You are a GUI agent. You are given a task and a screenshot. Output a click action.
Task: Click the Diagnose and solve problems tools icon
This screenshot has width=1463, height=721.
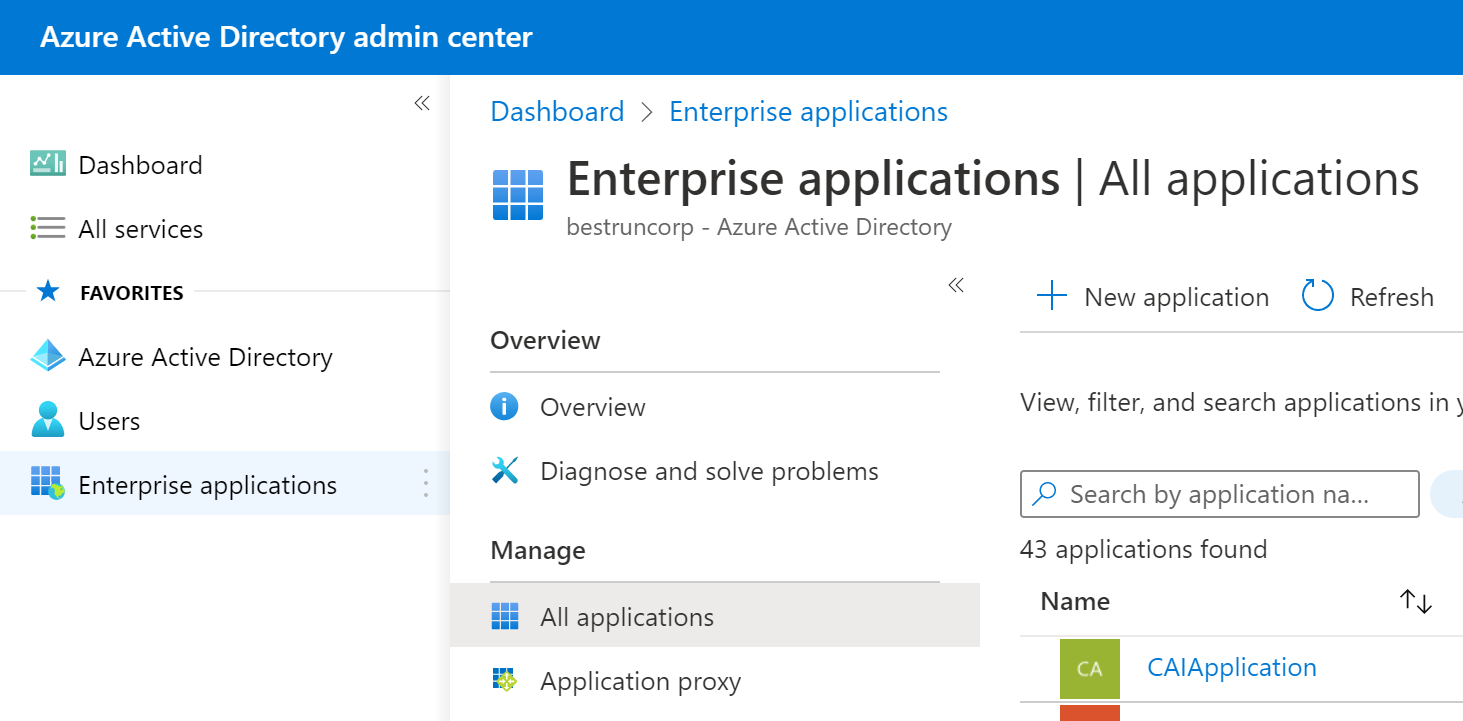point(504,471)
